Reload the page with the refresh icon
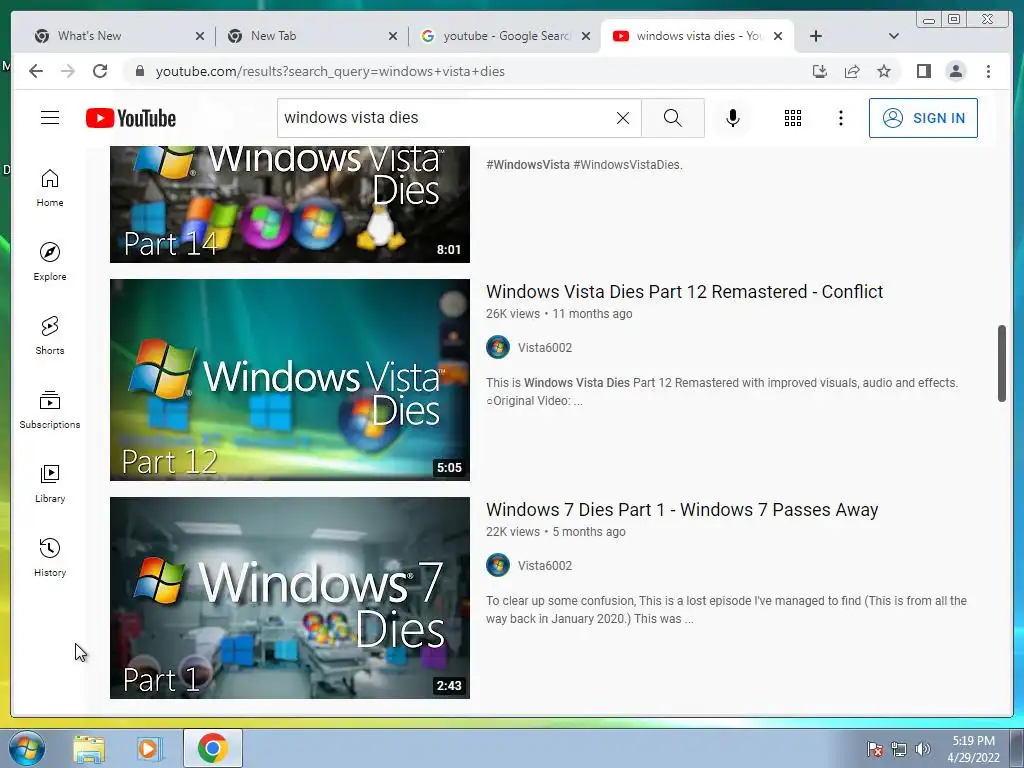 pos(100,71)
